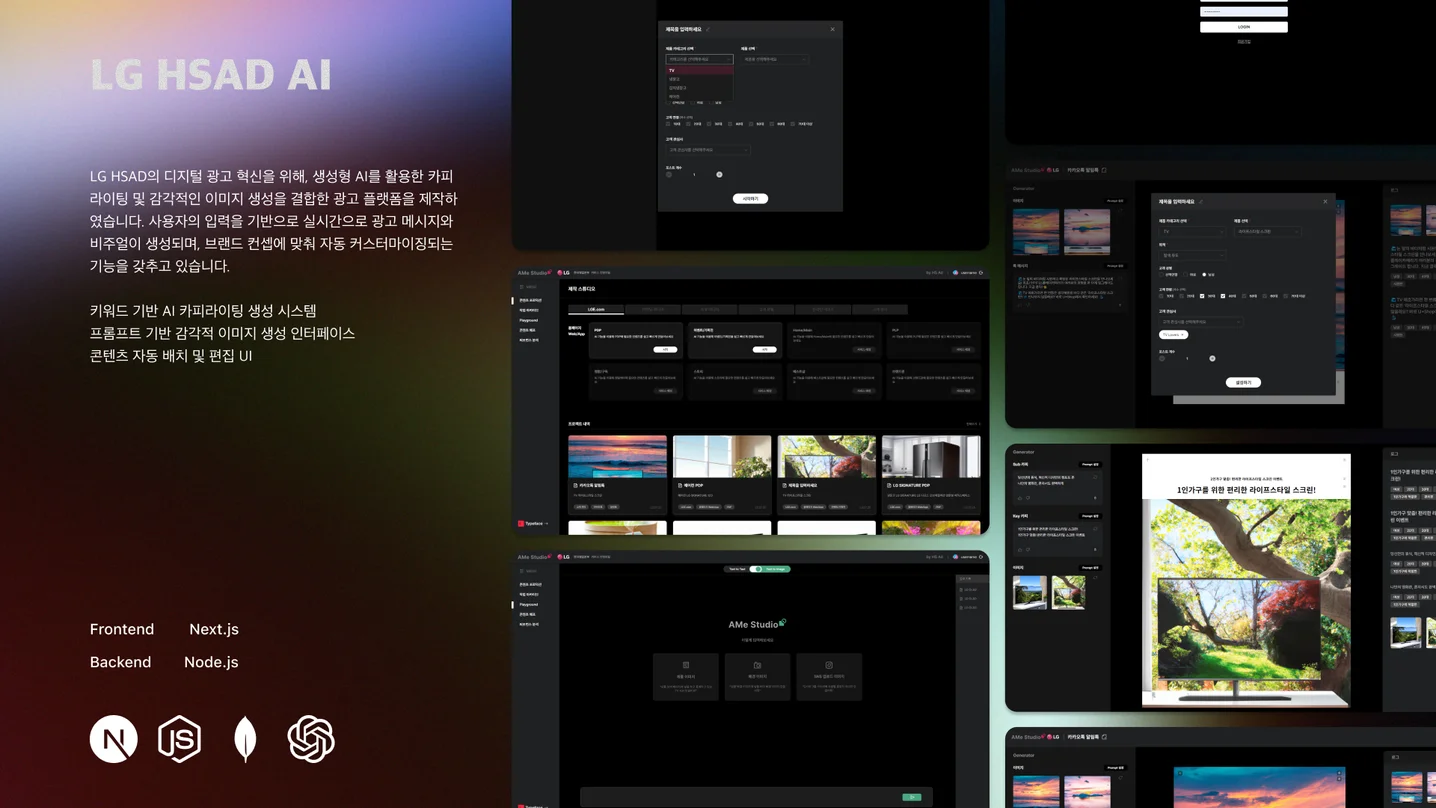
Task: Open the 목적 dropdown in the 설정하기 modal
Action: [1192, 255]
